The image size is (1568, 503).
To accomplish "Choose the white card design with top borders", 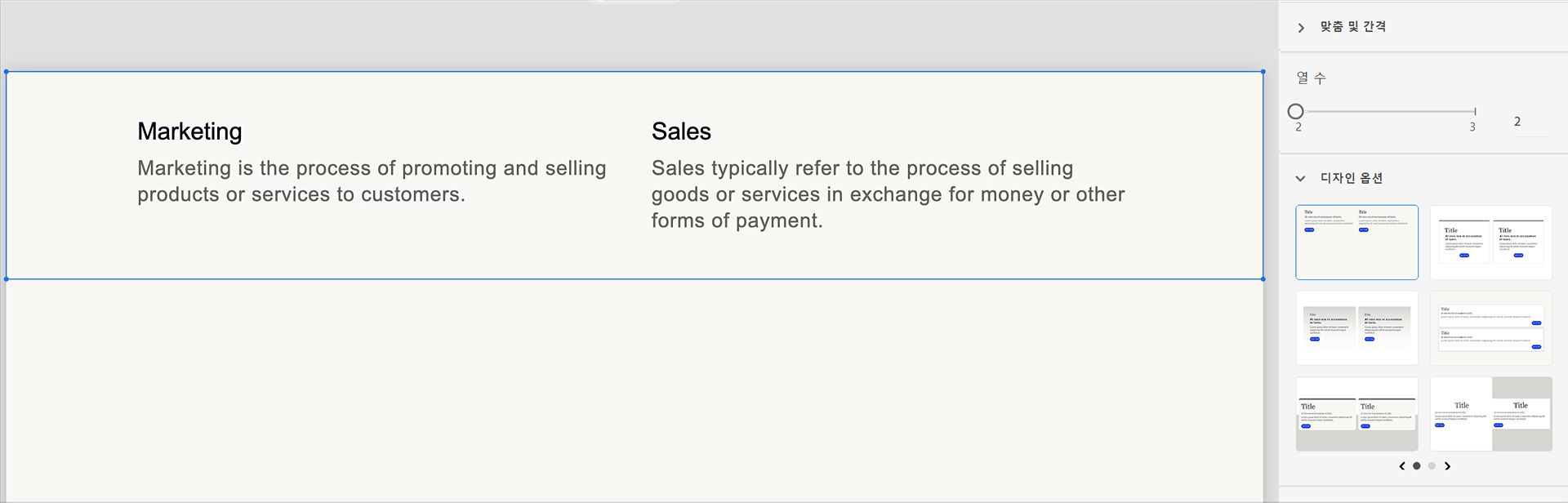I will (1490, 242).
